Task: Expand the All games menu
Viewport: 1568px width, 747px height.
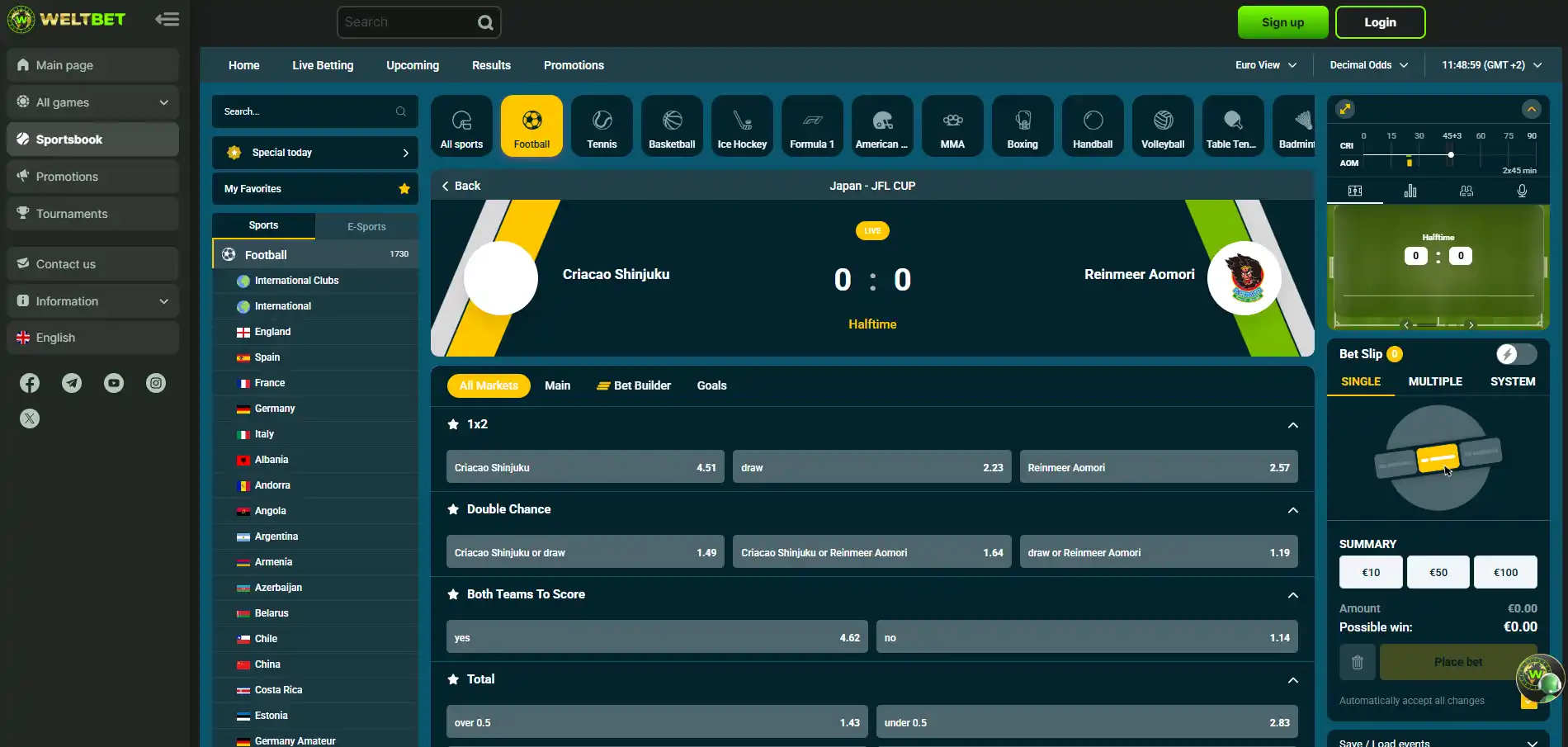Action: 93,102
